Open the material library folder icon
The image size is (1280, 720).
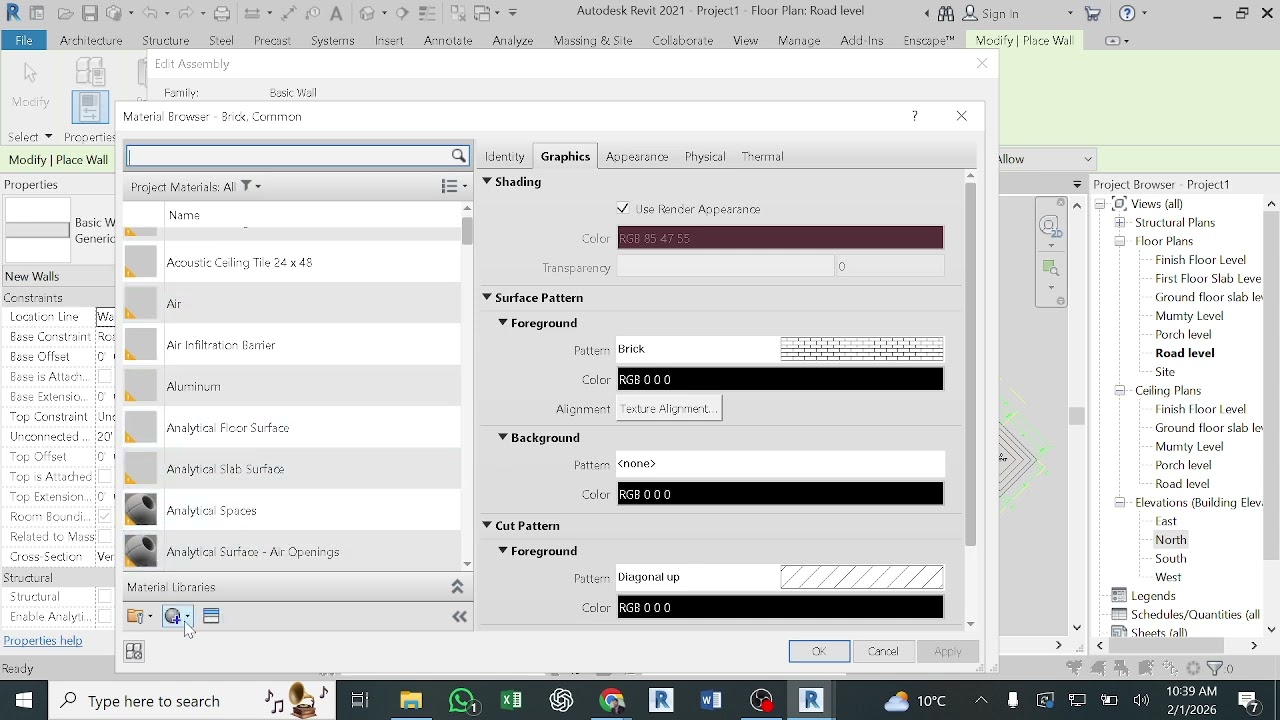(x=139, y=617)
